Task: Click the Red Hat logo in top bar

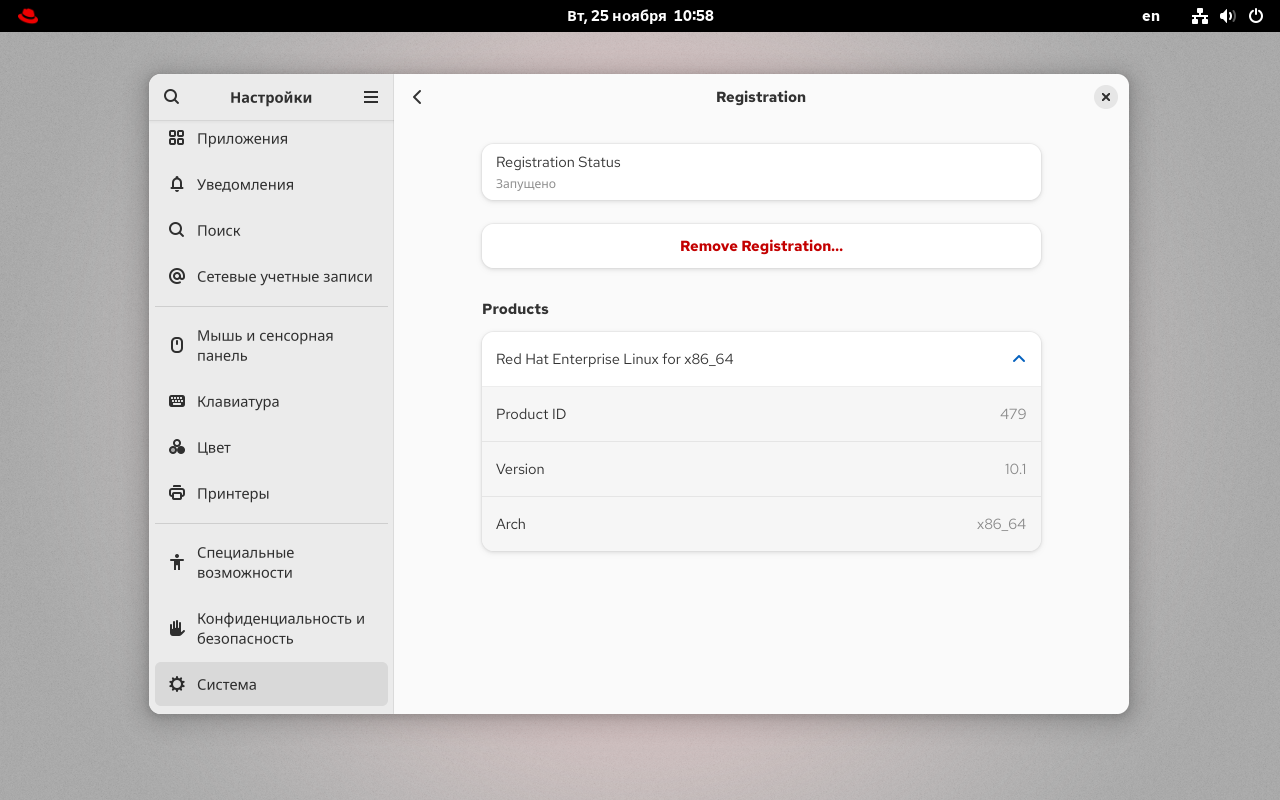Action: point(28,16)
